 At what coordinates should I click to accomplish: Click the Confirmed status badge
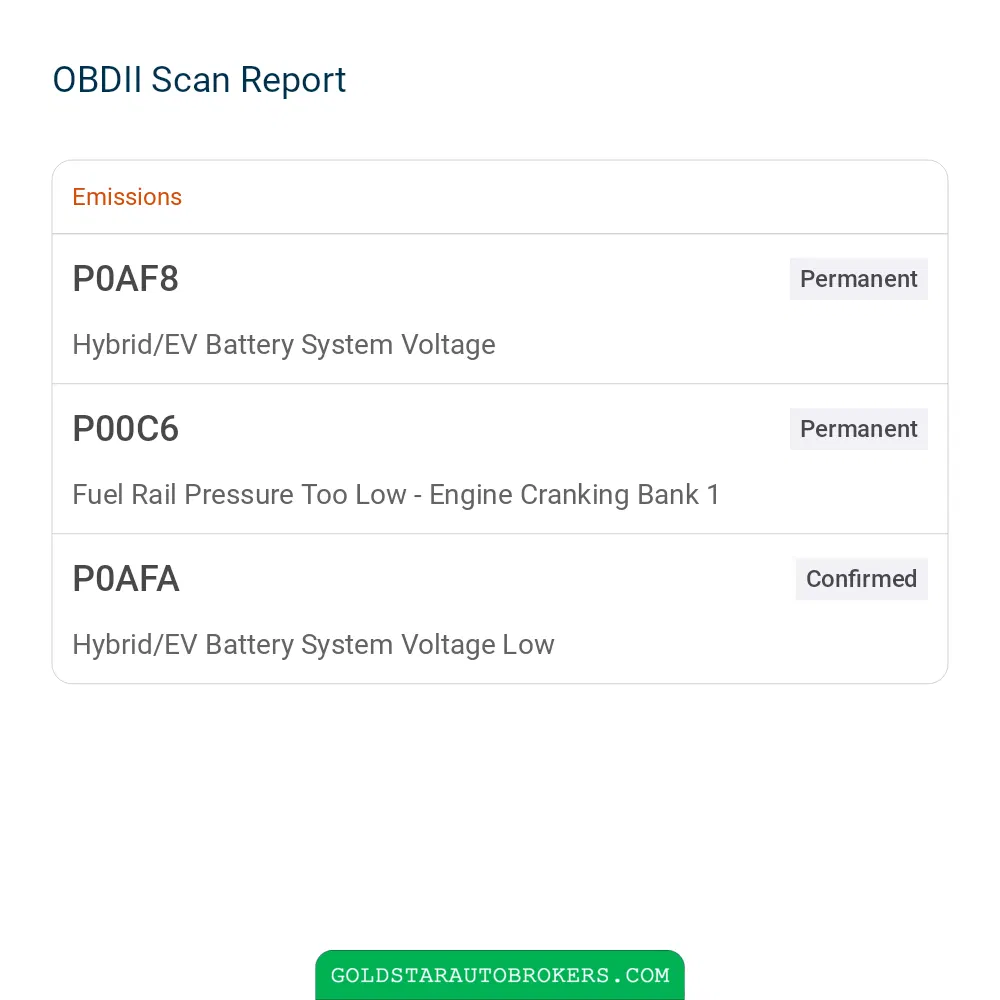(x=862, y=578)
